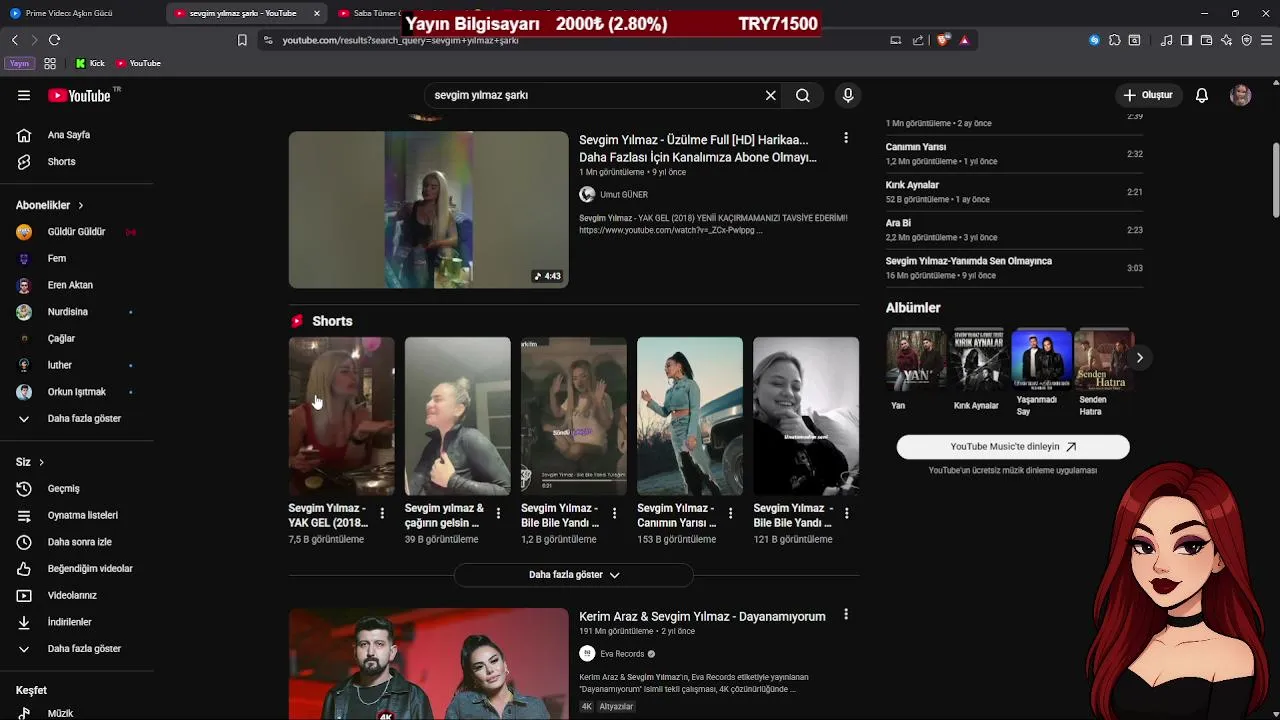Bookmark this page with the bookmark icon

click(x=242, y=40)
